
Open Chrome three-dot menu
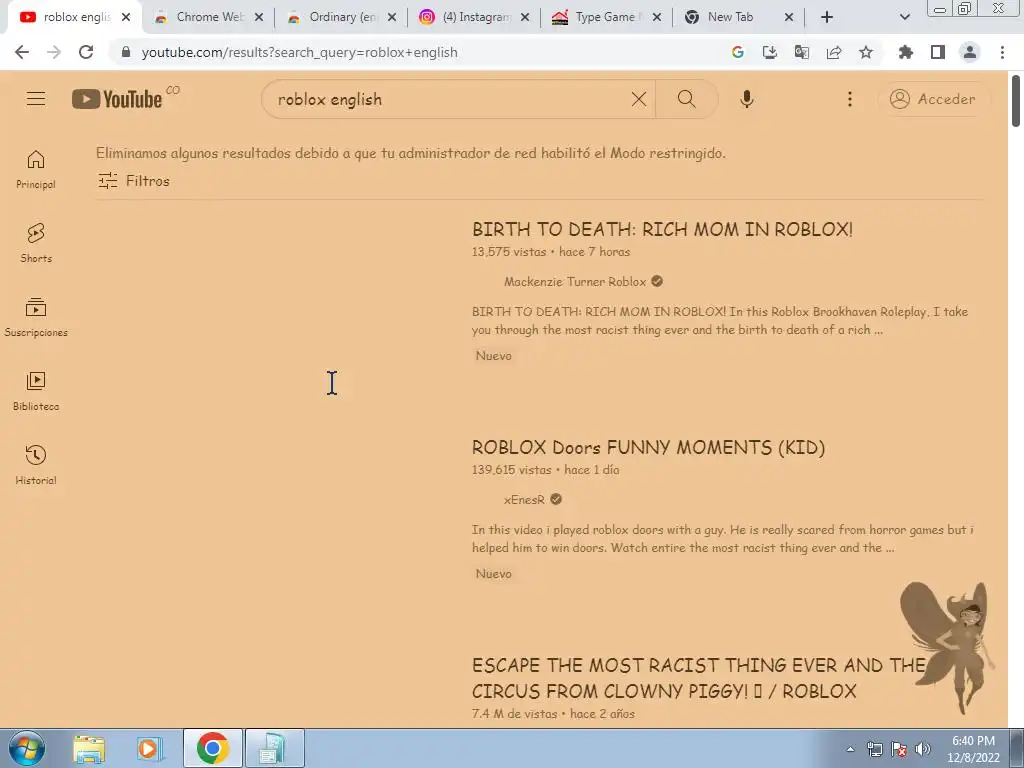click(1002, 52)
